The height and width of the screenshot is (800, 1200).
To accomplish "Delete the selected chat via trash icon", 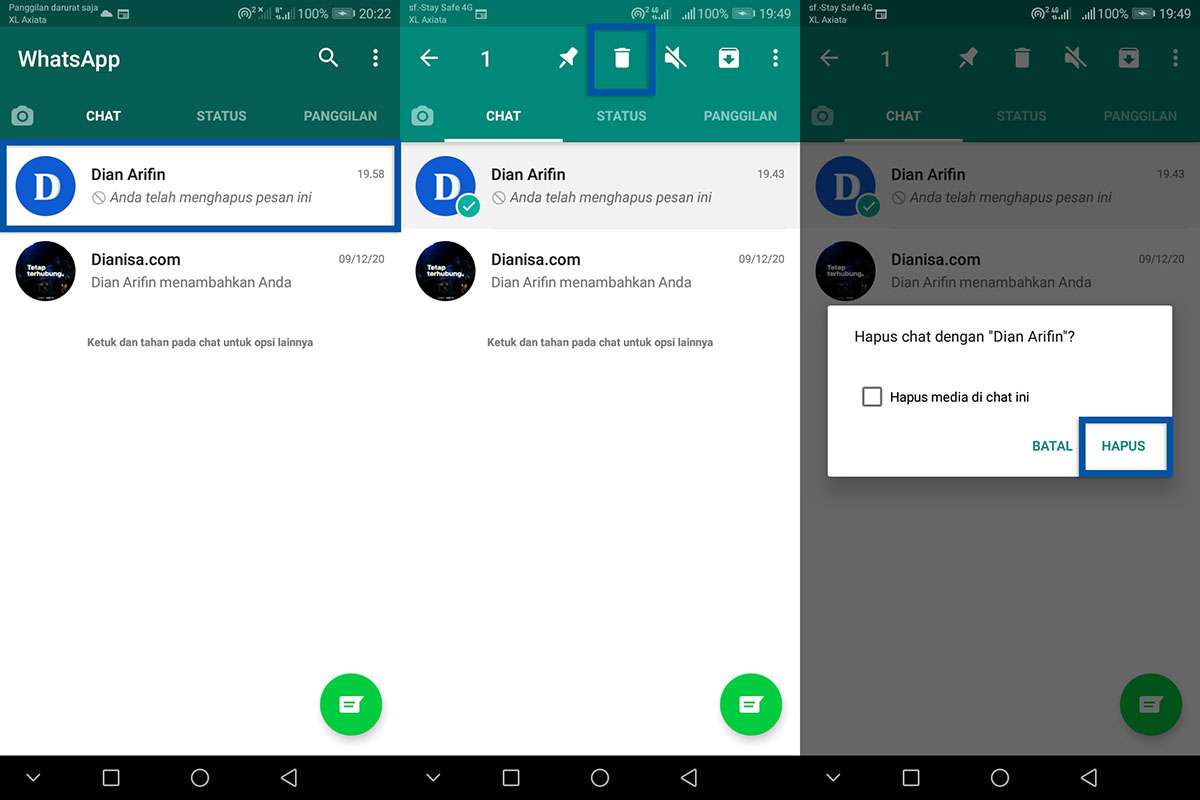I will coord(621,58).
